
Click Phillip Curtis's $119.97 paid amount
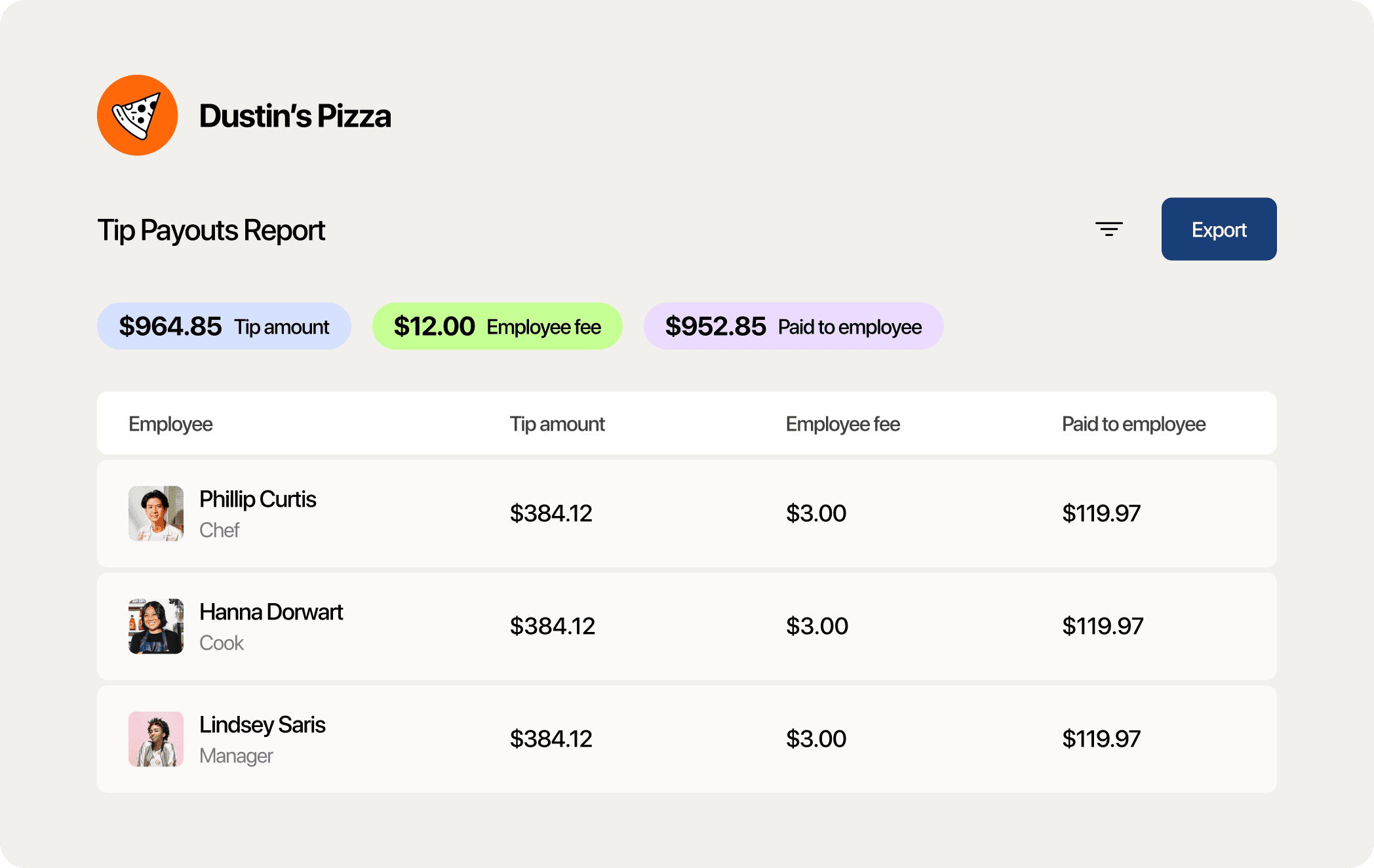coord(1101,513)
